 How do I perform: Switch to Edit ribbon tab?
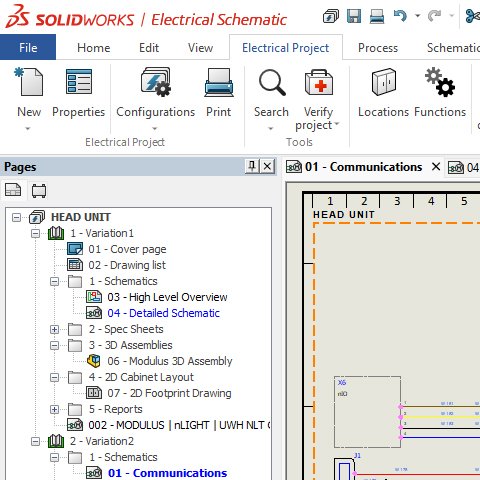tap(149, 48)
